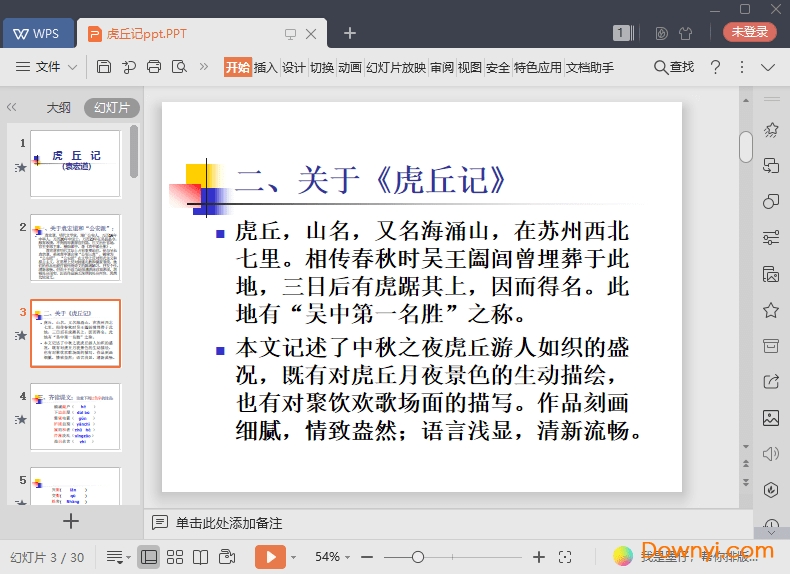Switch panel to 大纲 outline view

pos(58,107)
